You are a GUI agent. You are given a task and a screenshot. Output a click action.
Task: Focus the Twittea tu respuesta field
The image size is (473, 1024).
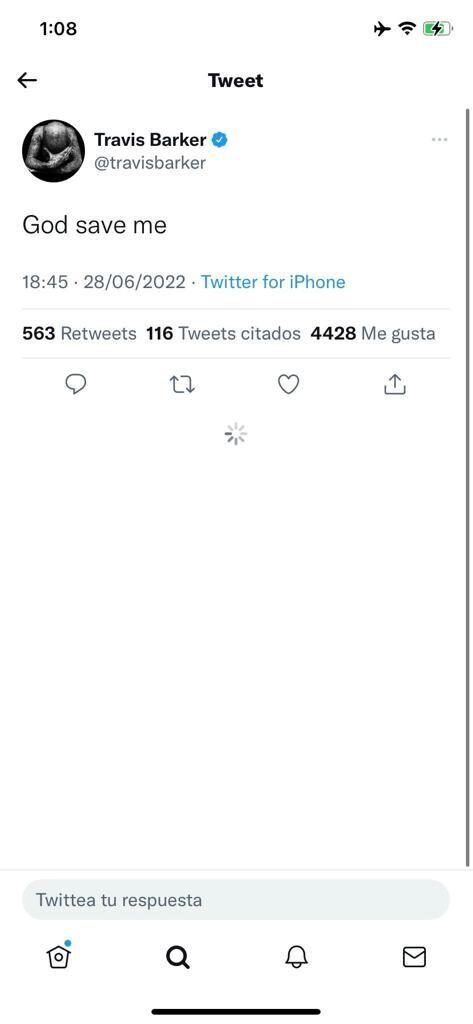point(236,900)
